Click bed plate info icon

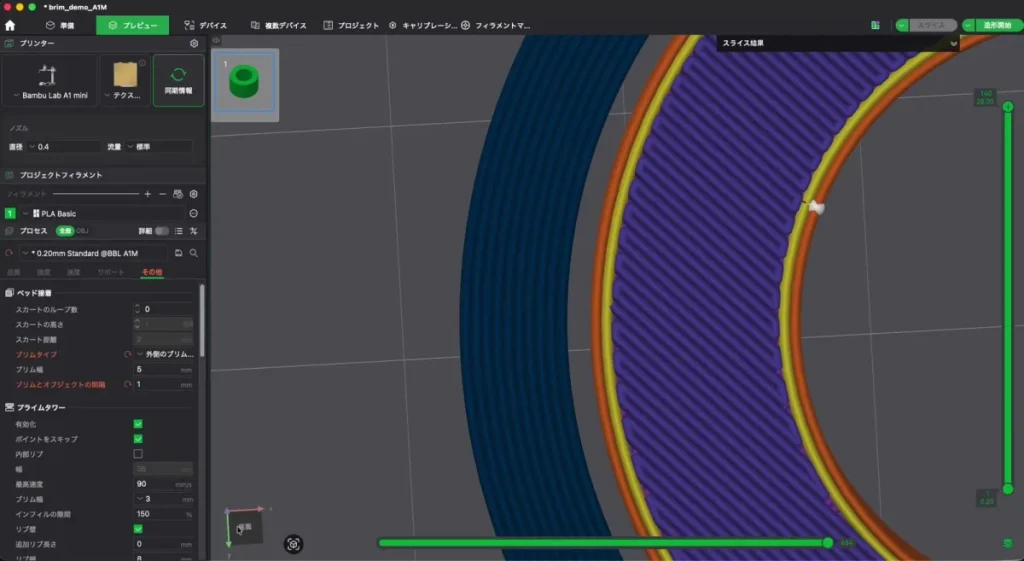[142, 63]
